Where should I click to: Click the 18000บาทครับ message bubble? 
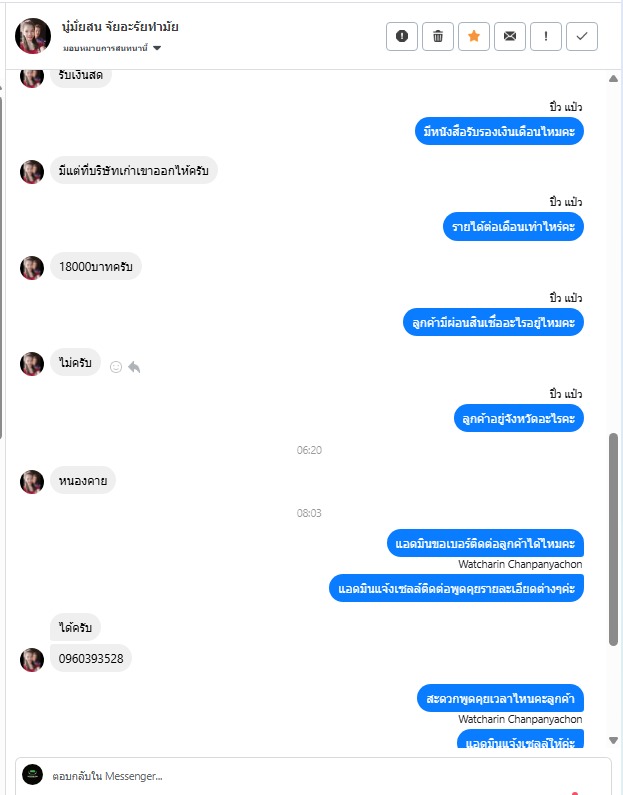pos(95,266)
